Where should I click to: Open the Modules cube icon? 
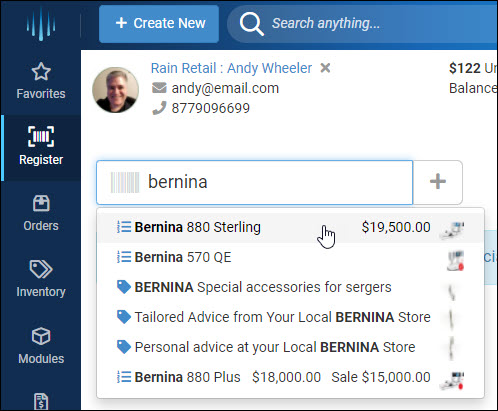(41, 336)
